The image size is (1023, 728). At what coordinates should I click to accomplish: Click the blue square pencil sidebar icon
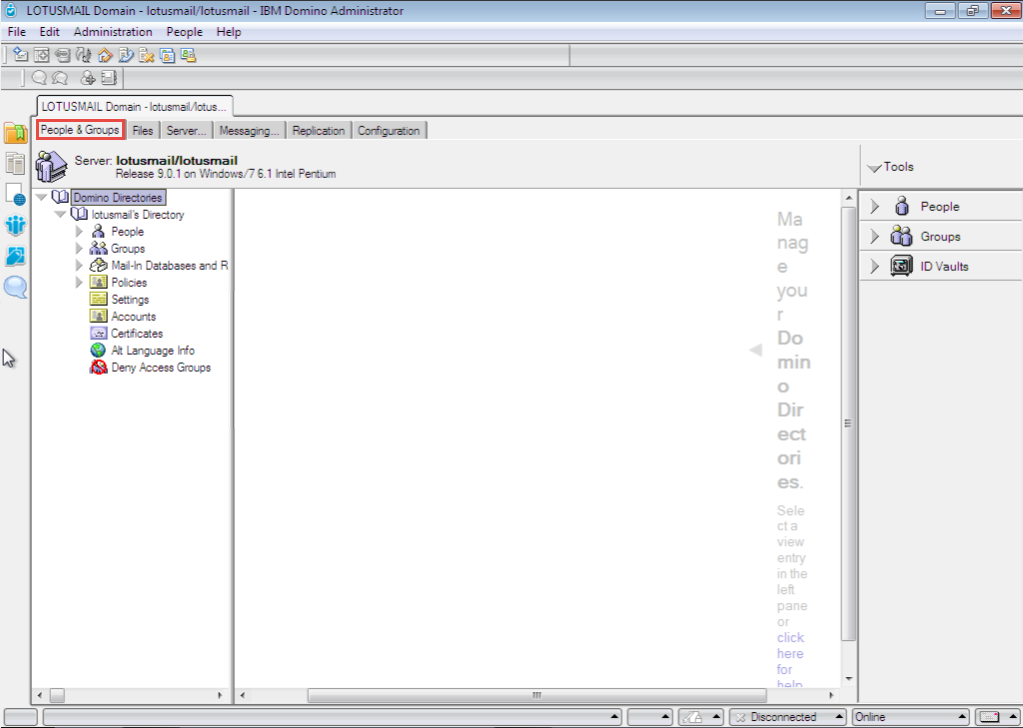coord(16,256)
